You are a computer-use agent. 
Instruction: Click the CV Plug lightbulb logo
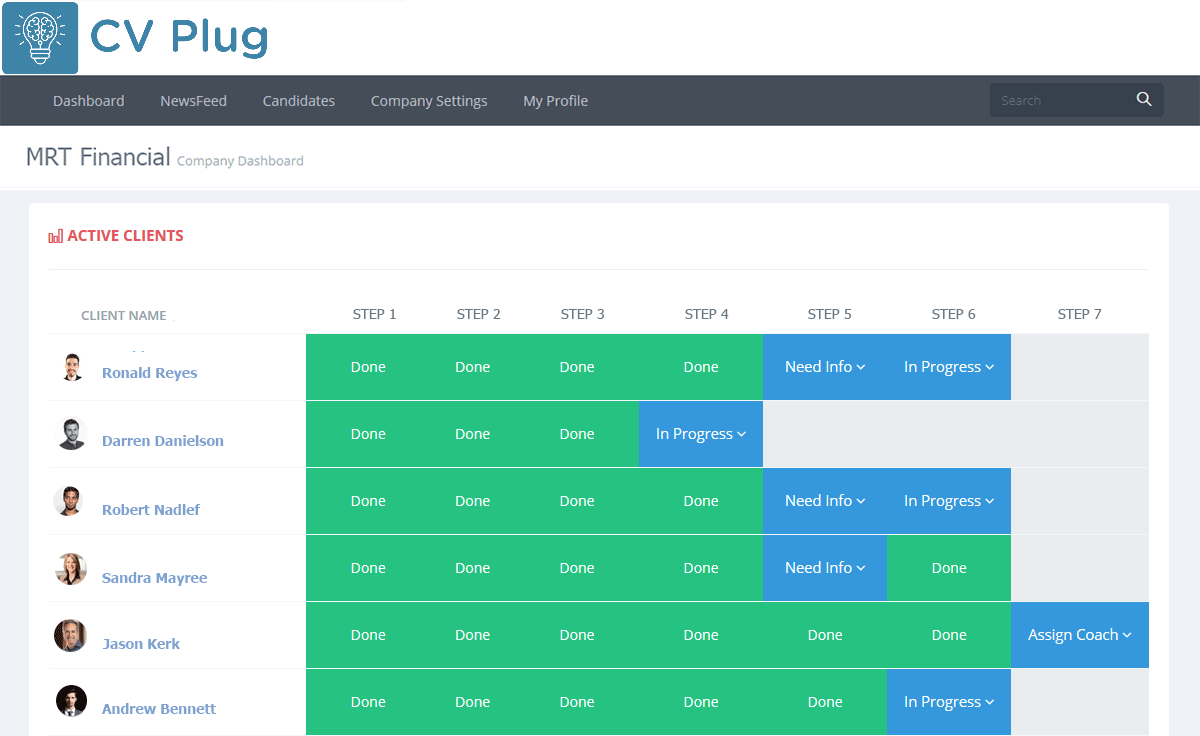click(40, 38)
